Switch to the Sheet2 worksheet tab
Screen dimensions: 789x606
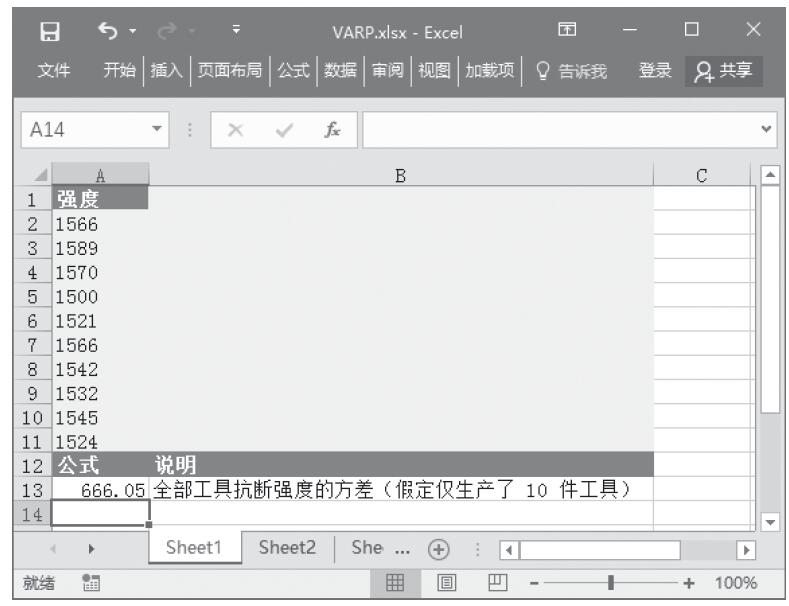pyautogui.click(x=287, y=548)
